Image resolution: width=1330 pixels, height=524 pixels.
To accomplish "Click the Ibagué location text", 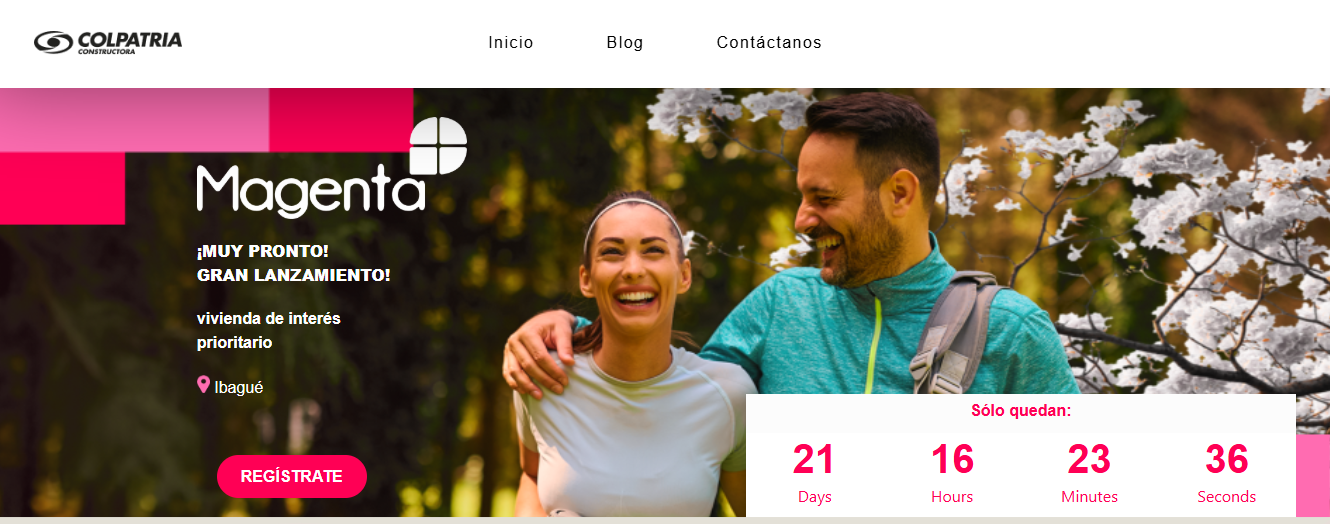I will click(239, 387).
